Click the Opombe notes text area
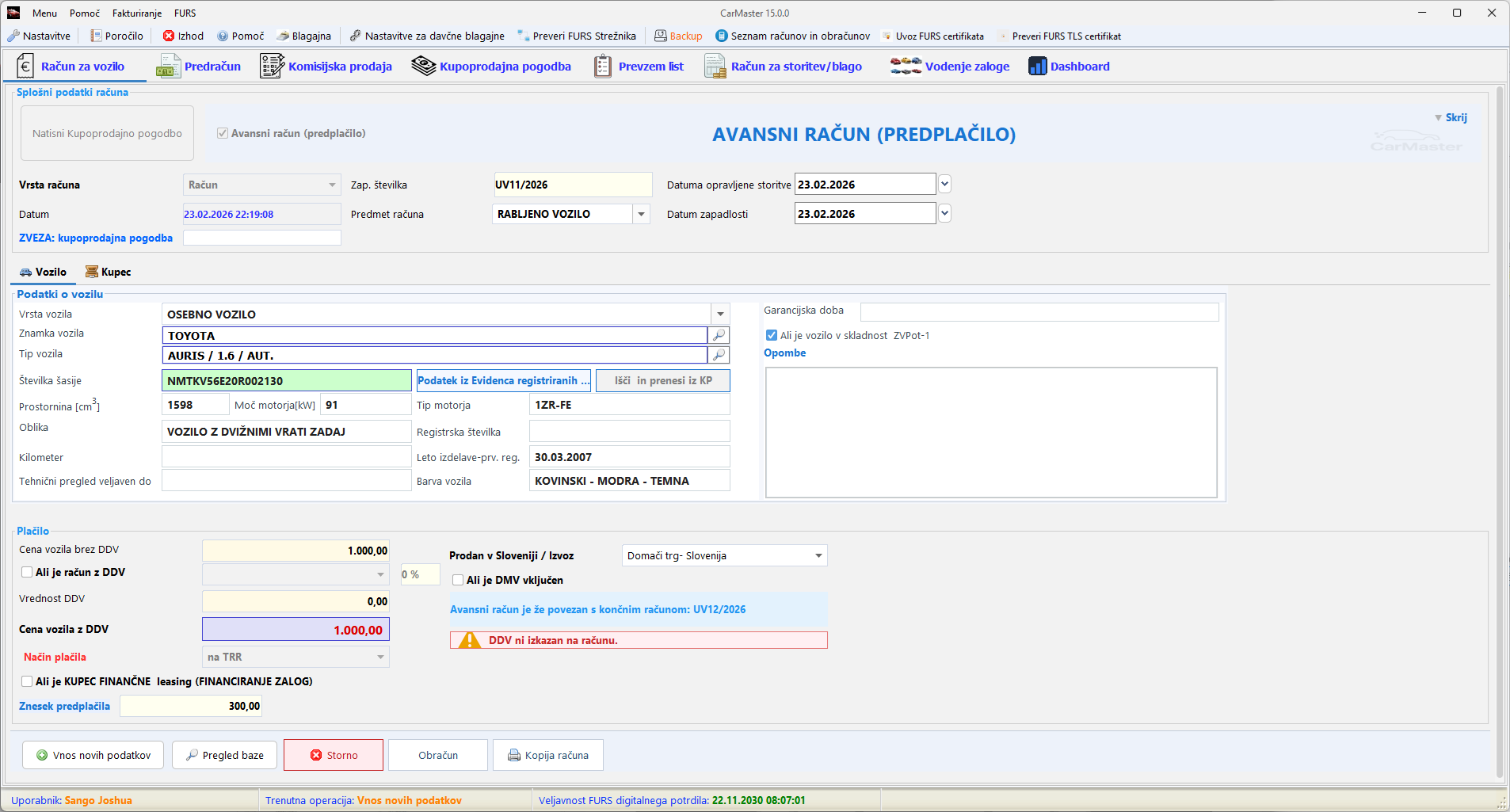This screenshot has height=812, width=1510. tap(991, 433)
